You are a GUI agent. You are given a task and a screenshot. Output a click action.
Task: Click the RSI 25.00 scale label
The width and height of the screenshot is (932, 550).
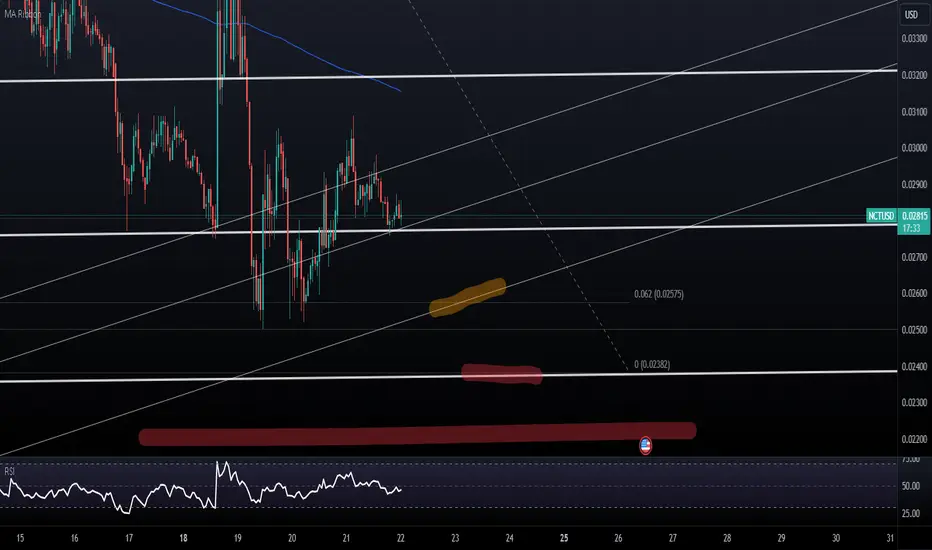(x=911, y=514)
